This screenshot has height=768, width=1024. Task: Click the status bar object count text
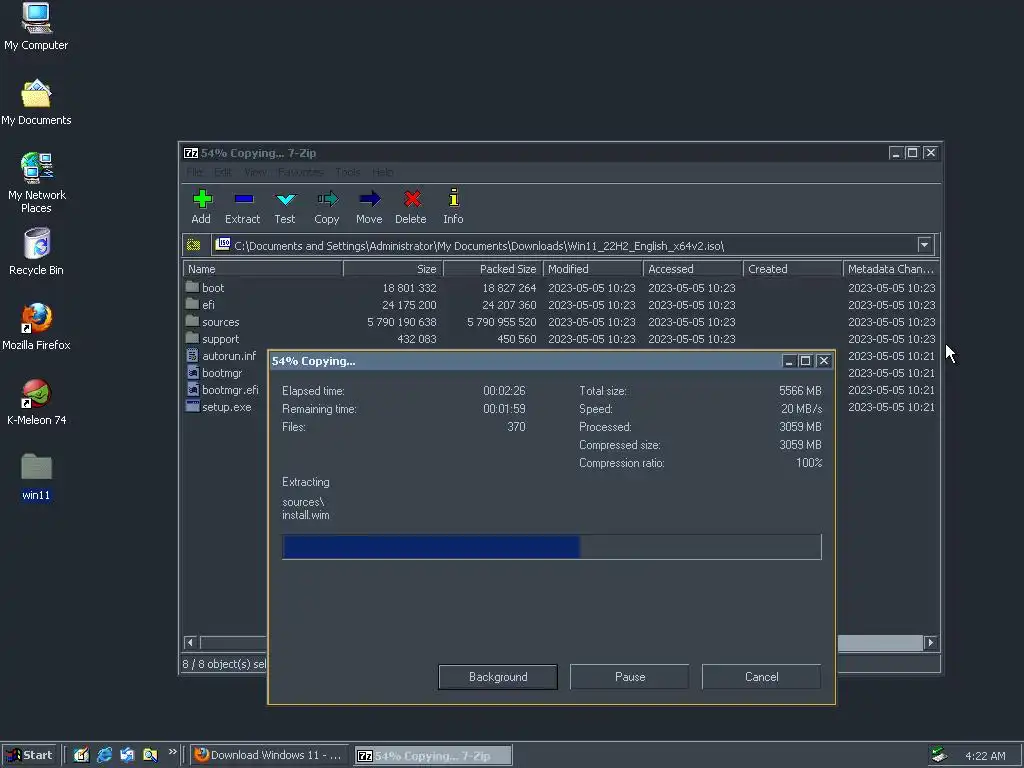click(x=224, y=664)
